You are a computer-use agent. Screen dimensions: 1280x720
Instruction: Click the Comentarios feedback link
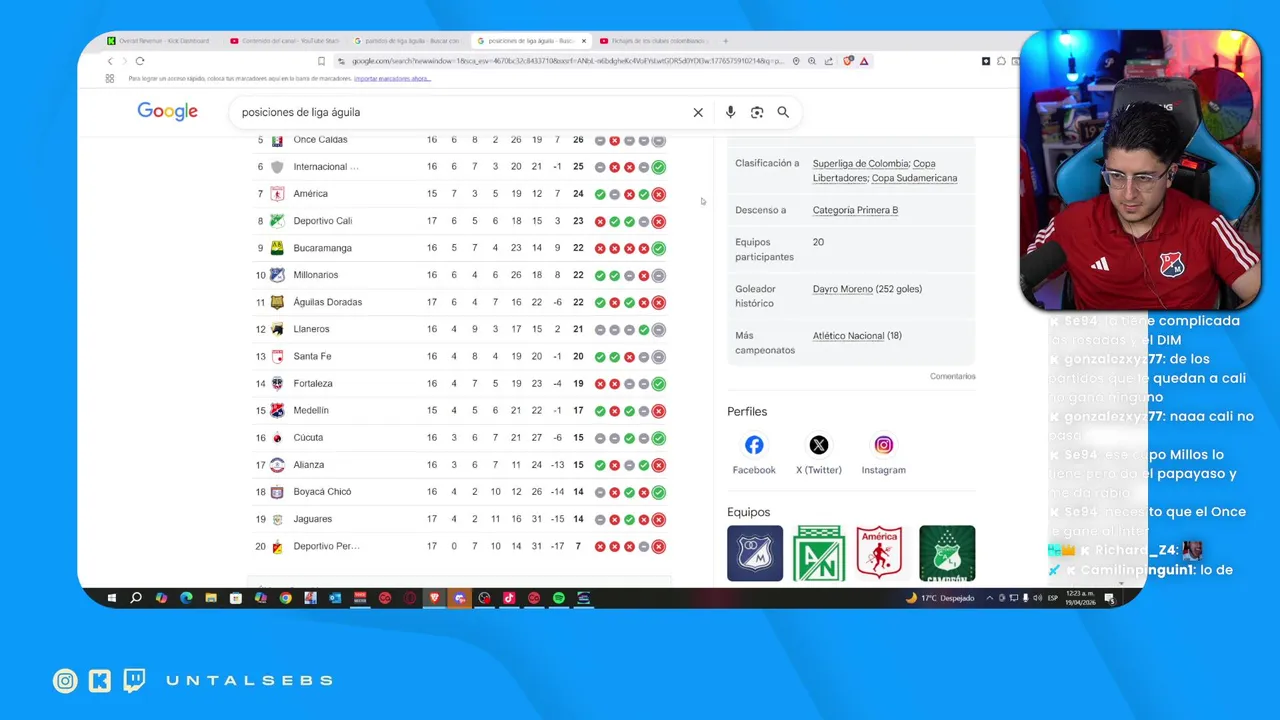coord(952,376)
